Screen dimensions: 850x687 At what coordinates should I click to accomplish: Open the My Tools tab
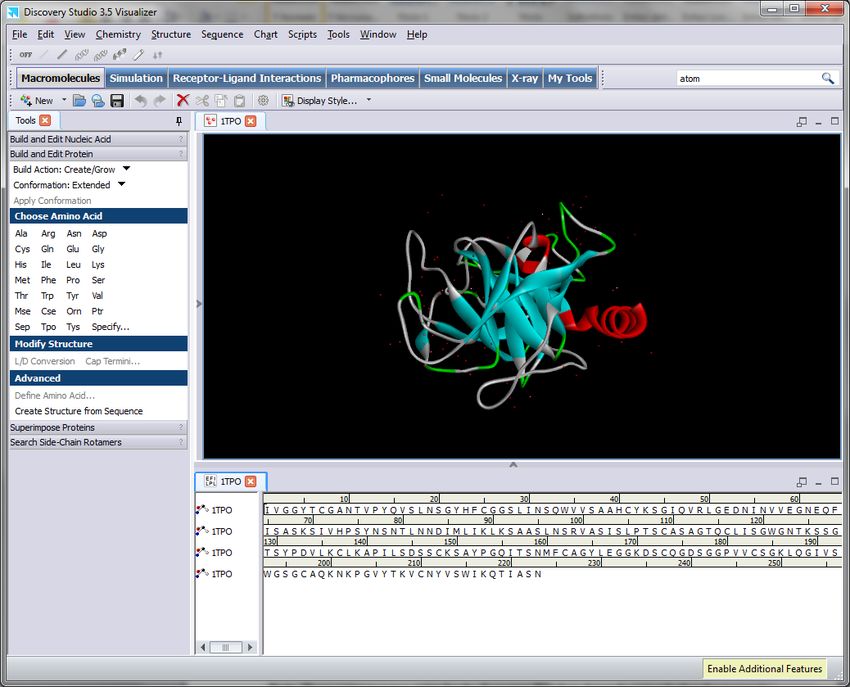[x=570, y=78]
